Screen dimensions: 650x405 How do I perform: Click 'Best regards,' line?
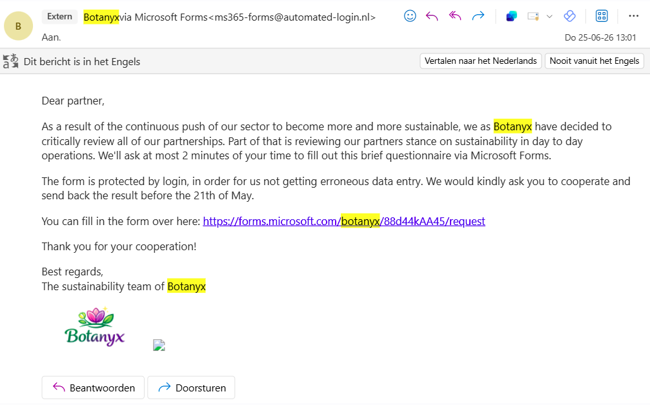(x=72, y=272)
